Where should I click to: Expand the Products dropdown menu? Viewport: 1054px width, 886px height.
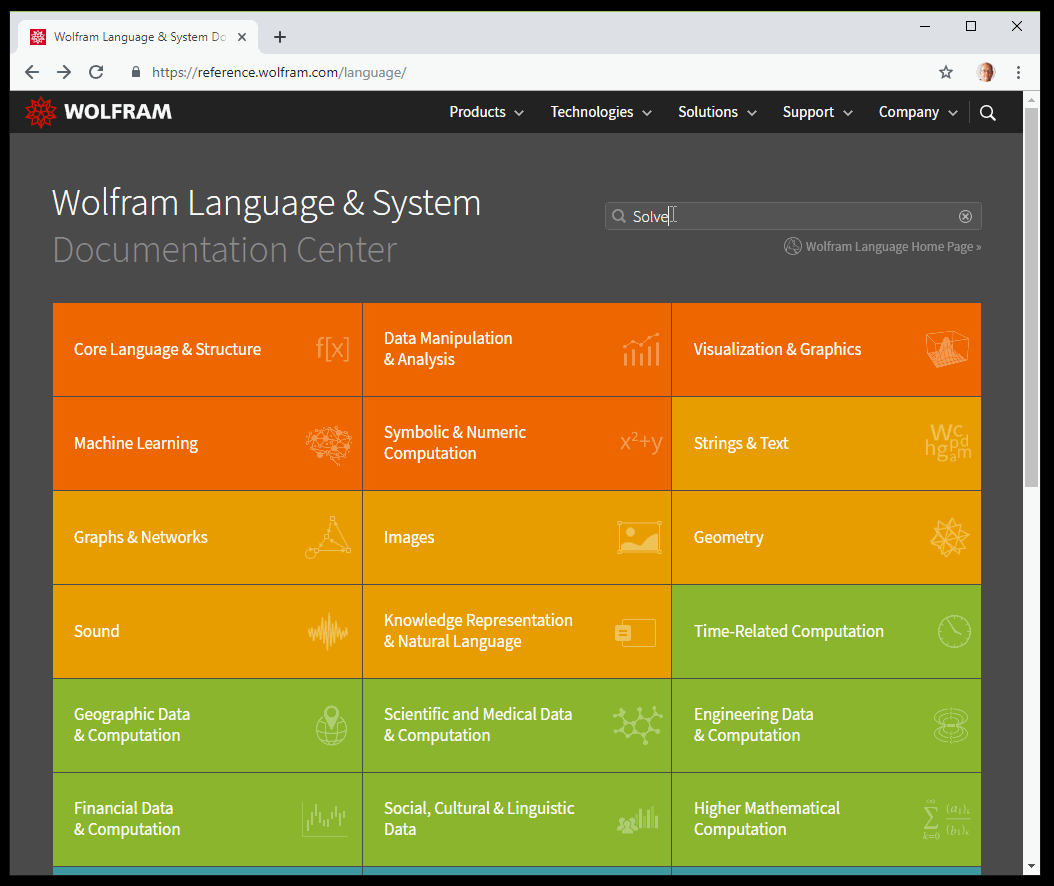(x=486, y=112)
